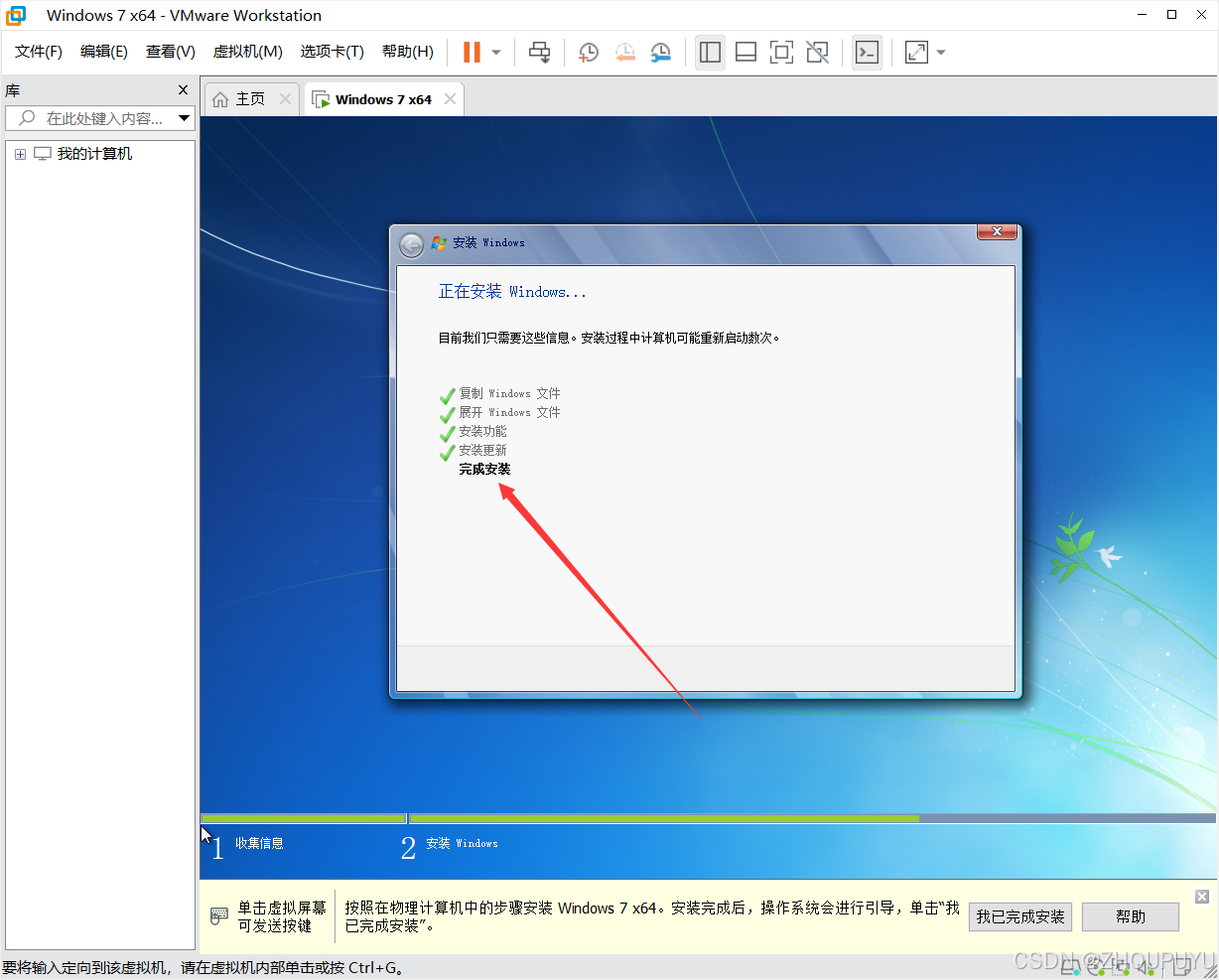Click the network adapter status icon
1219x980 pixels.
pos(1122,967)
